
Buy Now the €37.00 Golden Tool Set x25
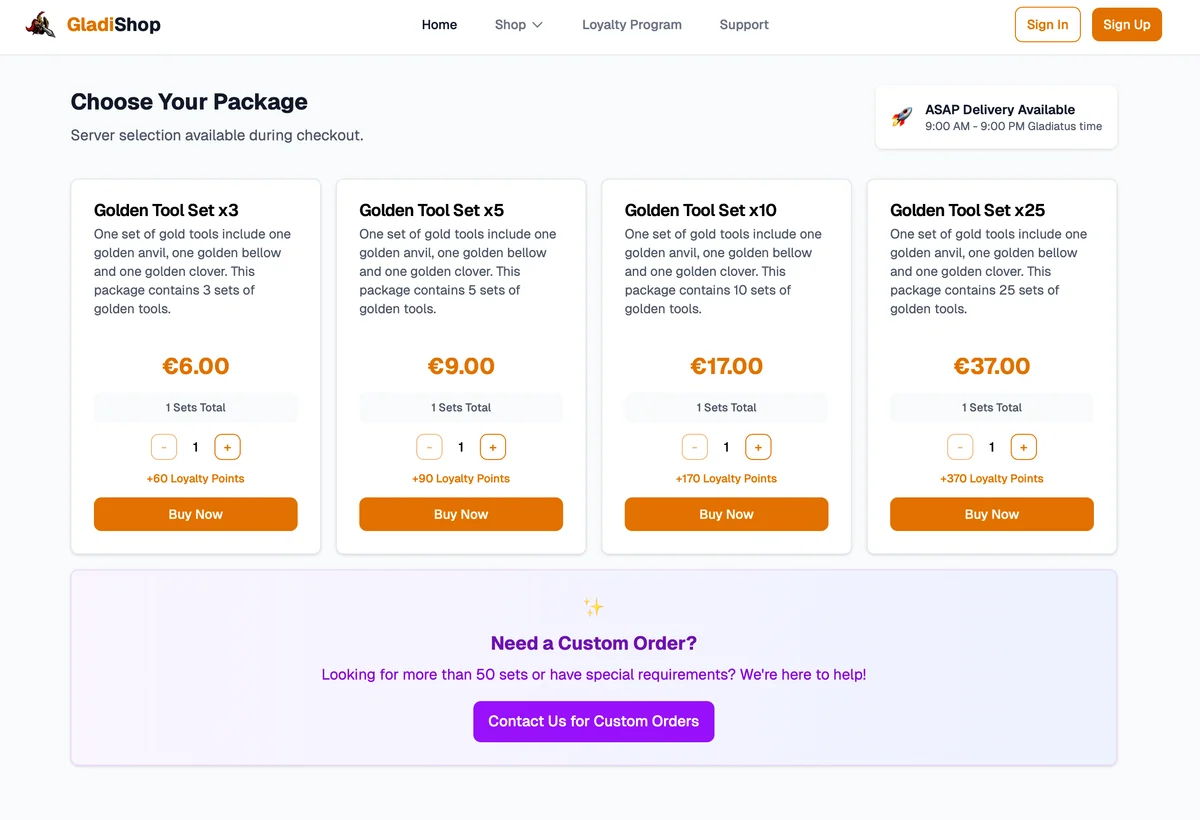coord(992,514)
